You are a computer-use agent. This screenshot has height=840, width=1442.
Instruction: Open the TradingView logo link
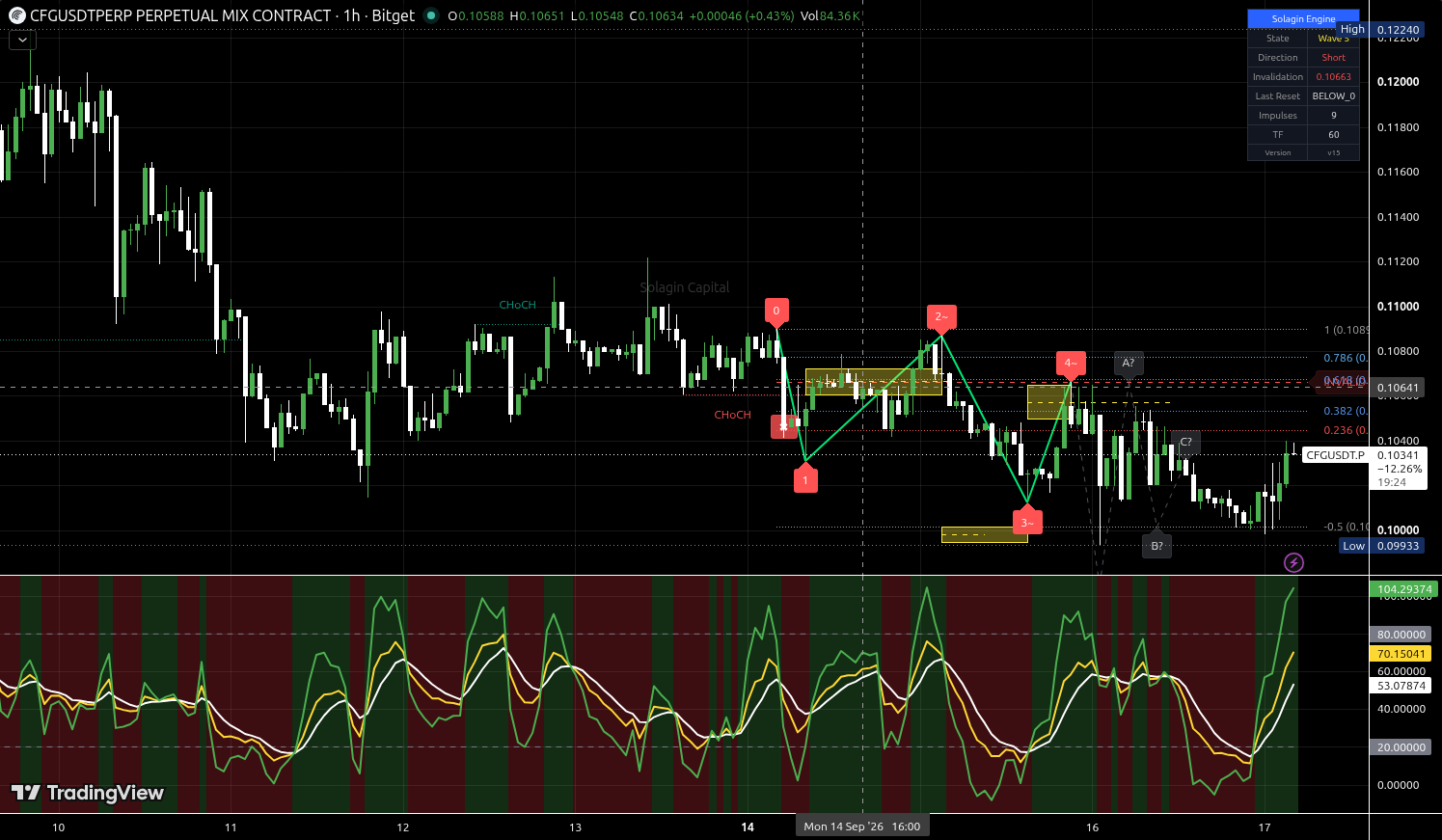pos(88,793)
